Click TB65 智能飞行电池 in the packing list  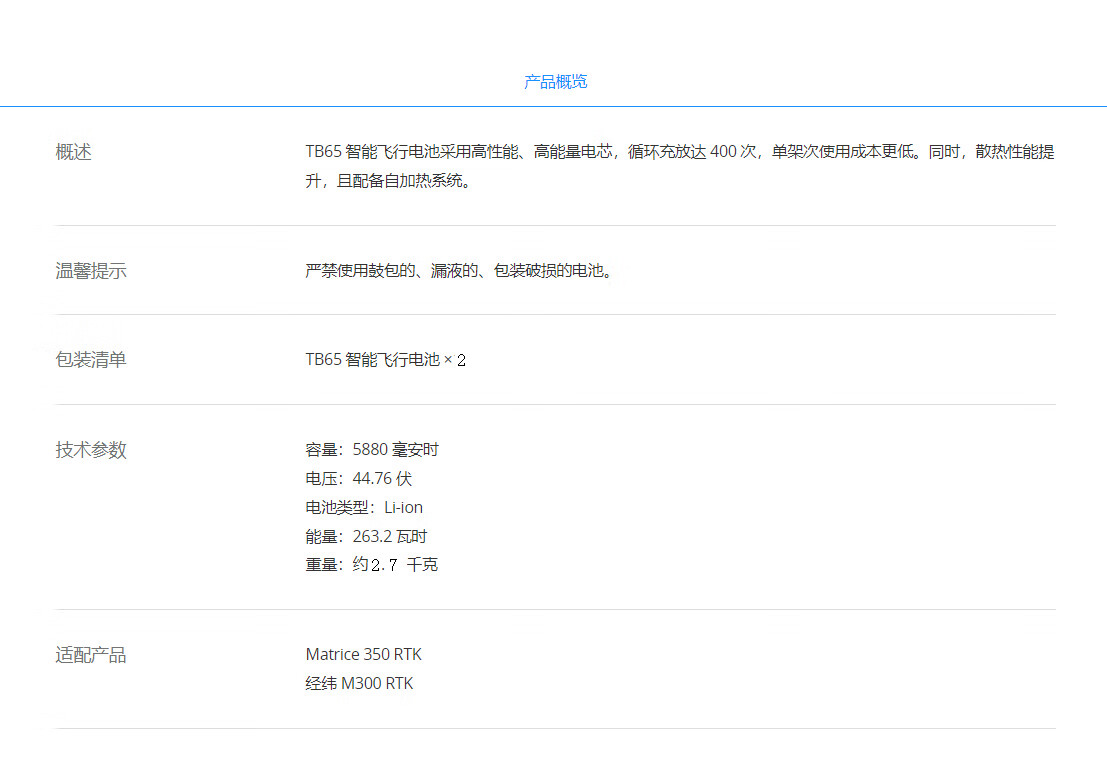[372, 360]
